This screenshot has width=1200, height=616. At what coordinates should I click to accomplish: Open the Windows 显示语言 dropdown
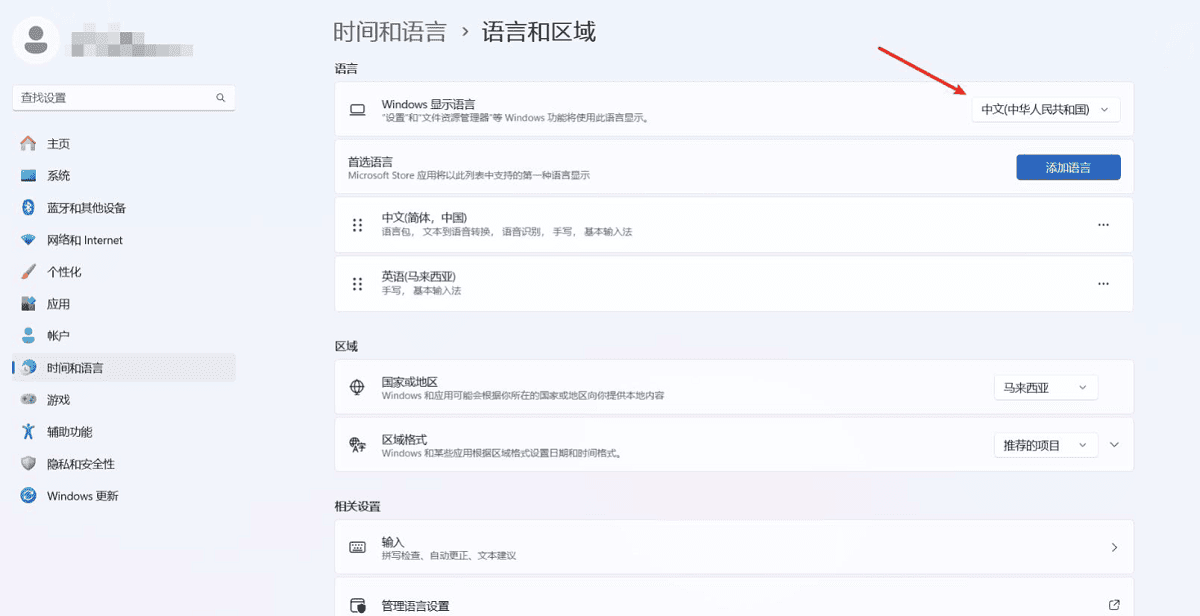pyautogui.click(x=1046, y=110)
